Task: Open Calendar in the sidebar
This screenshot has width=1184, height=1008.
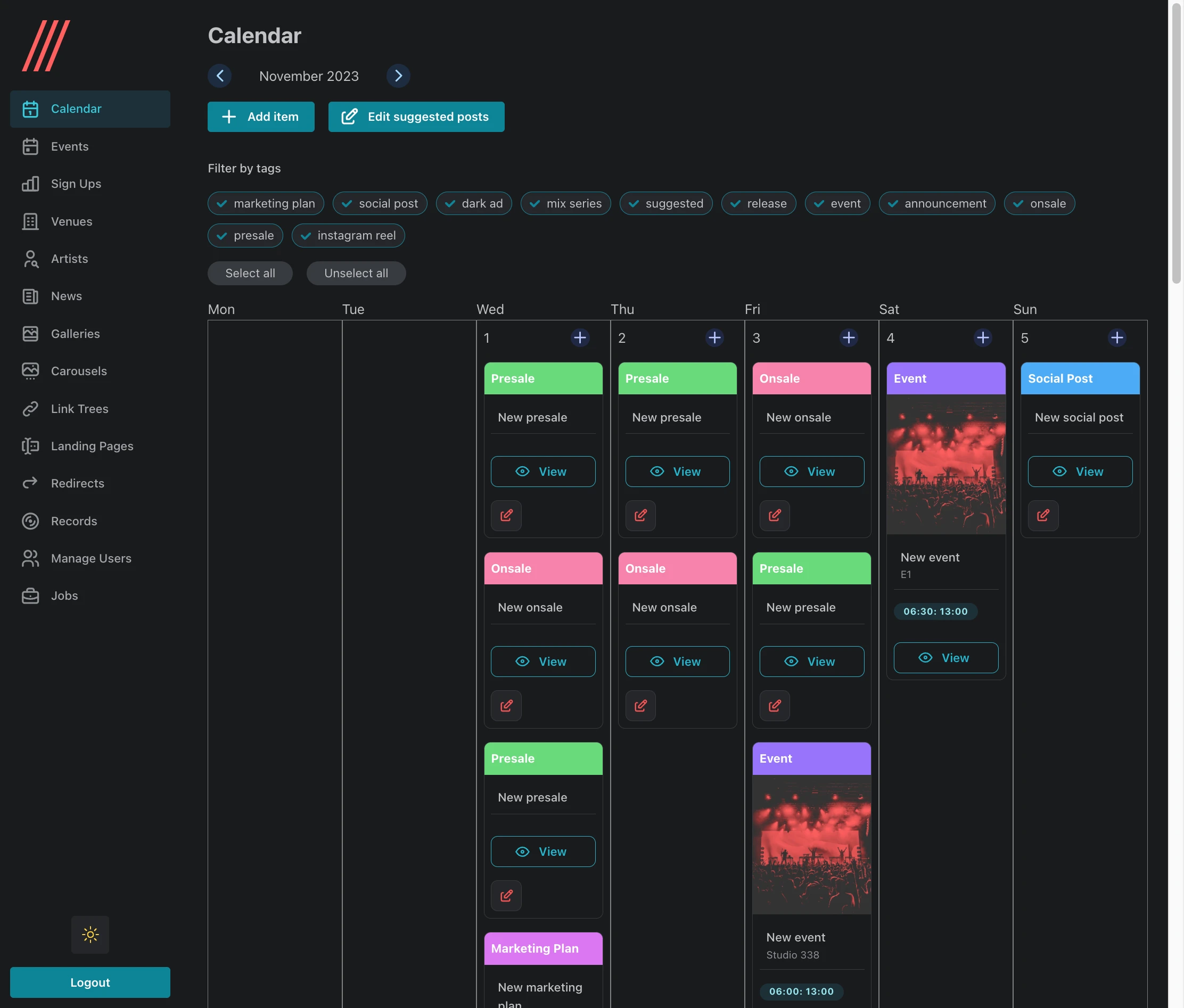Action: point(90,109)
